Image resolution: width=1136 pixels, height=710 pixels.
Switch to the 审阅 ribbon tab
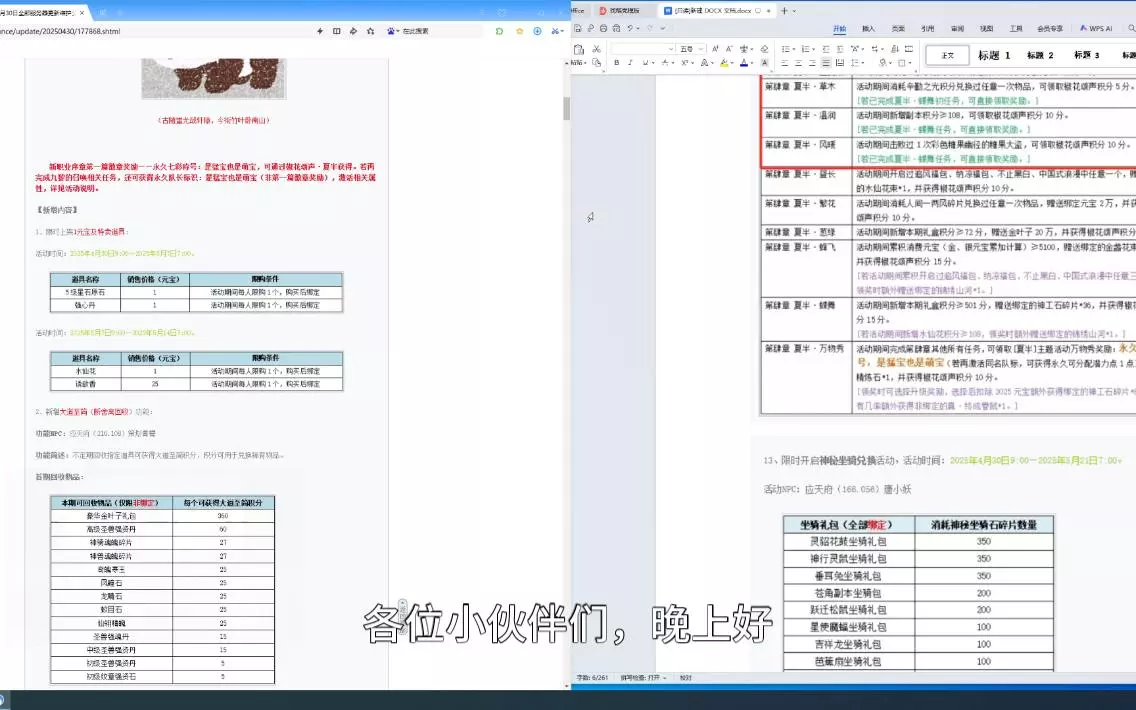(x=957, y=28)
